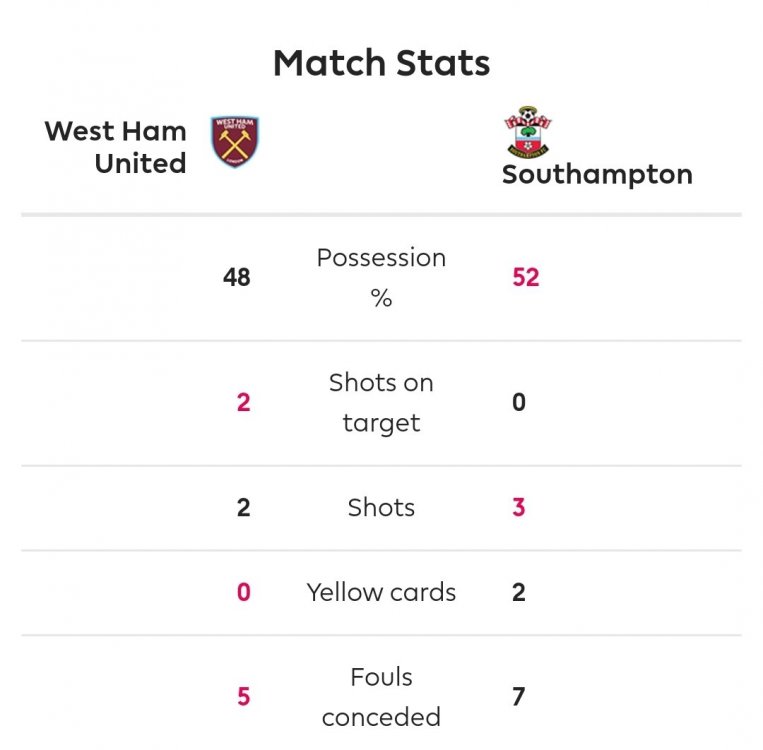This screenshot has height=750, width=763.
Task: Click the West Ham United crest icon
Action: [235, 142]
